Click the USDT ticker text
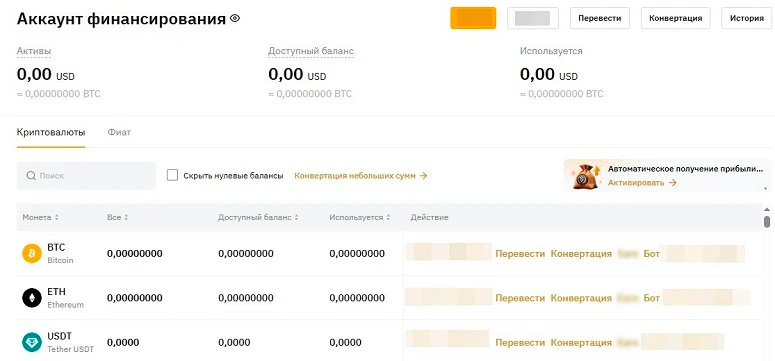 click(x=59, y=336)
